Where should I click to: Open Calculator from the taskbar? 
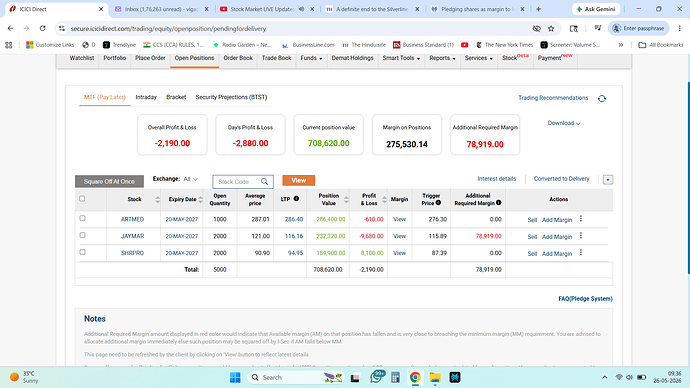(x=395, y=377)
